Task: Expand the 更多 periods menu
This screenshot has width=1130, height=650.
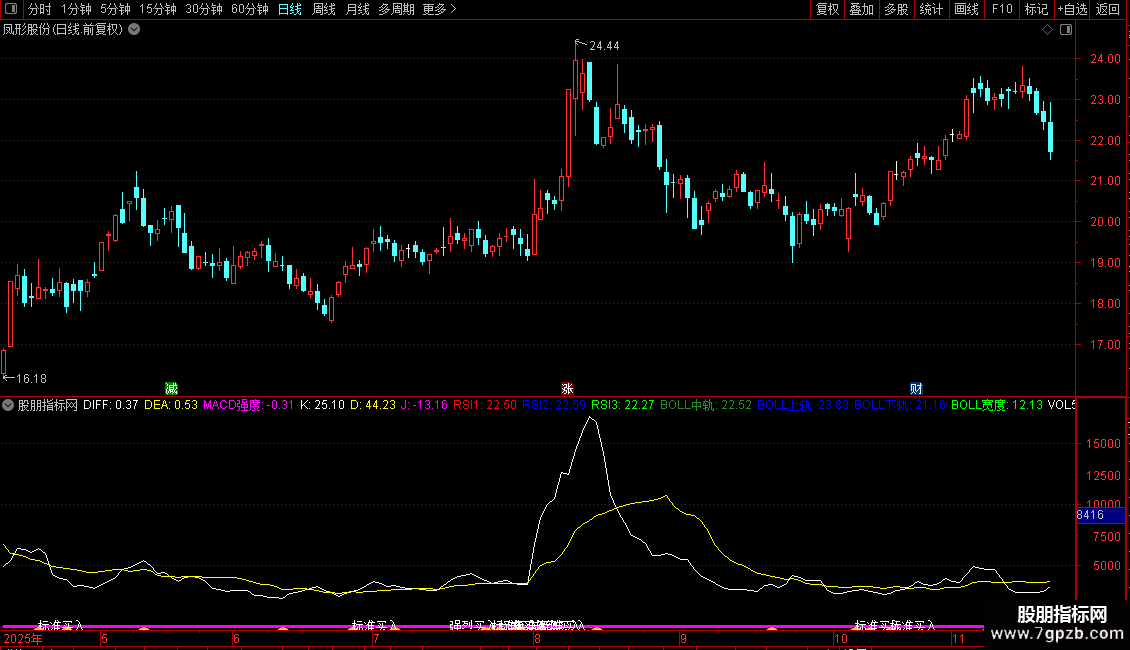Action: [440, 9]
